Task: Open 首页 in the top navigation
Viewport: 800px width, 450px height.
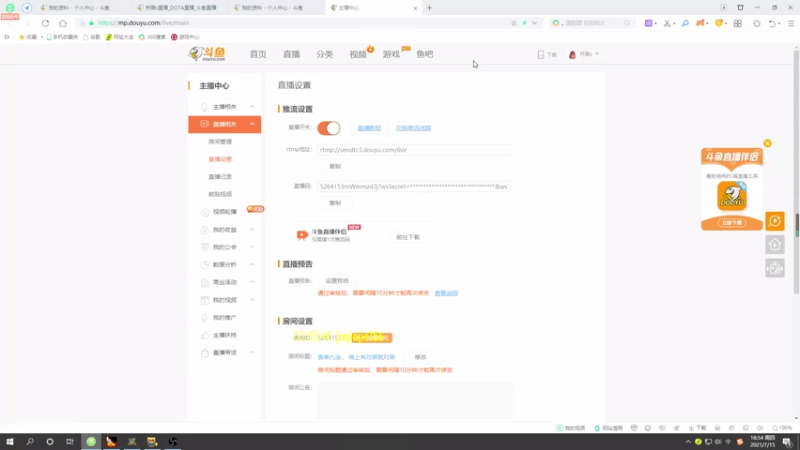Action: click(x=258, y=54)
